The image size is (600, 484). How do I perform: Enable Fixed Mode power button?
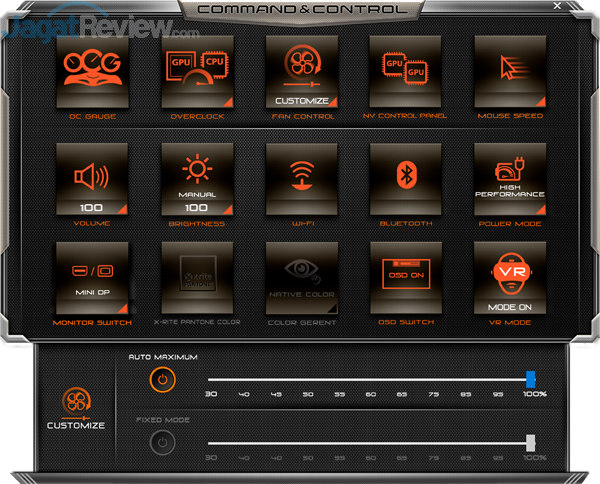[x=160, y=443]
